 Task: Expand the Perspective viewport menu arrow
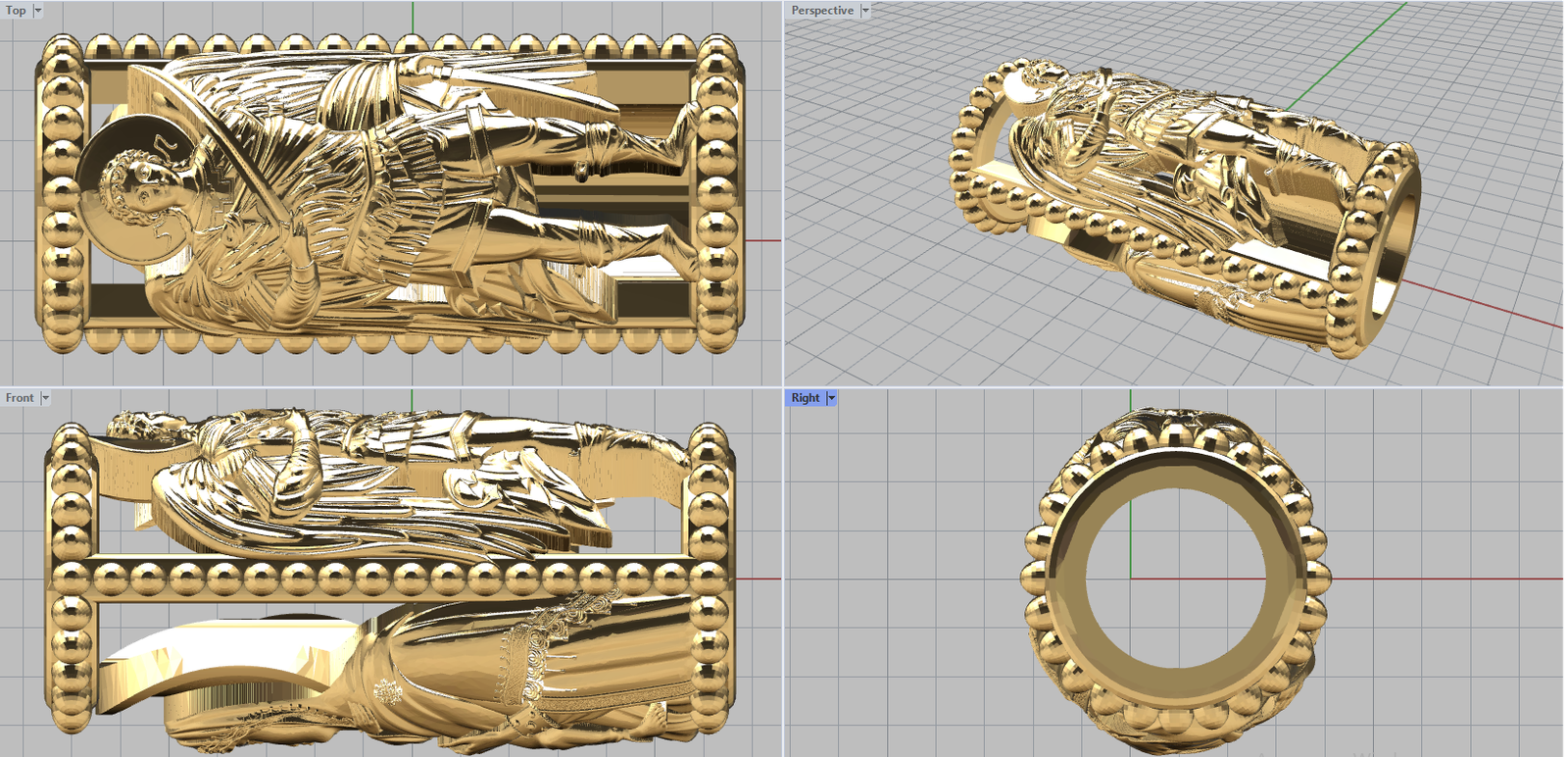point(865,11)
